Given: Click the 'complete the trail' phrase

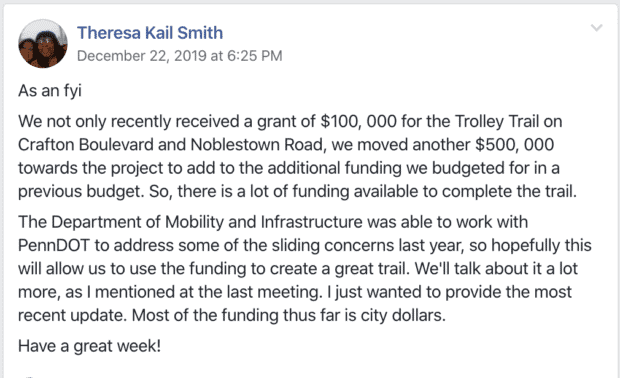Looking at the screenshot, I should 509,191.
